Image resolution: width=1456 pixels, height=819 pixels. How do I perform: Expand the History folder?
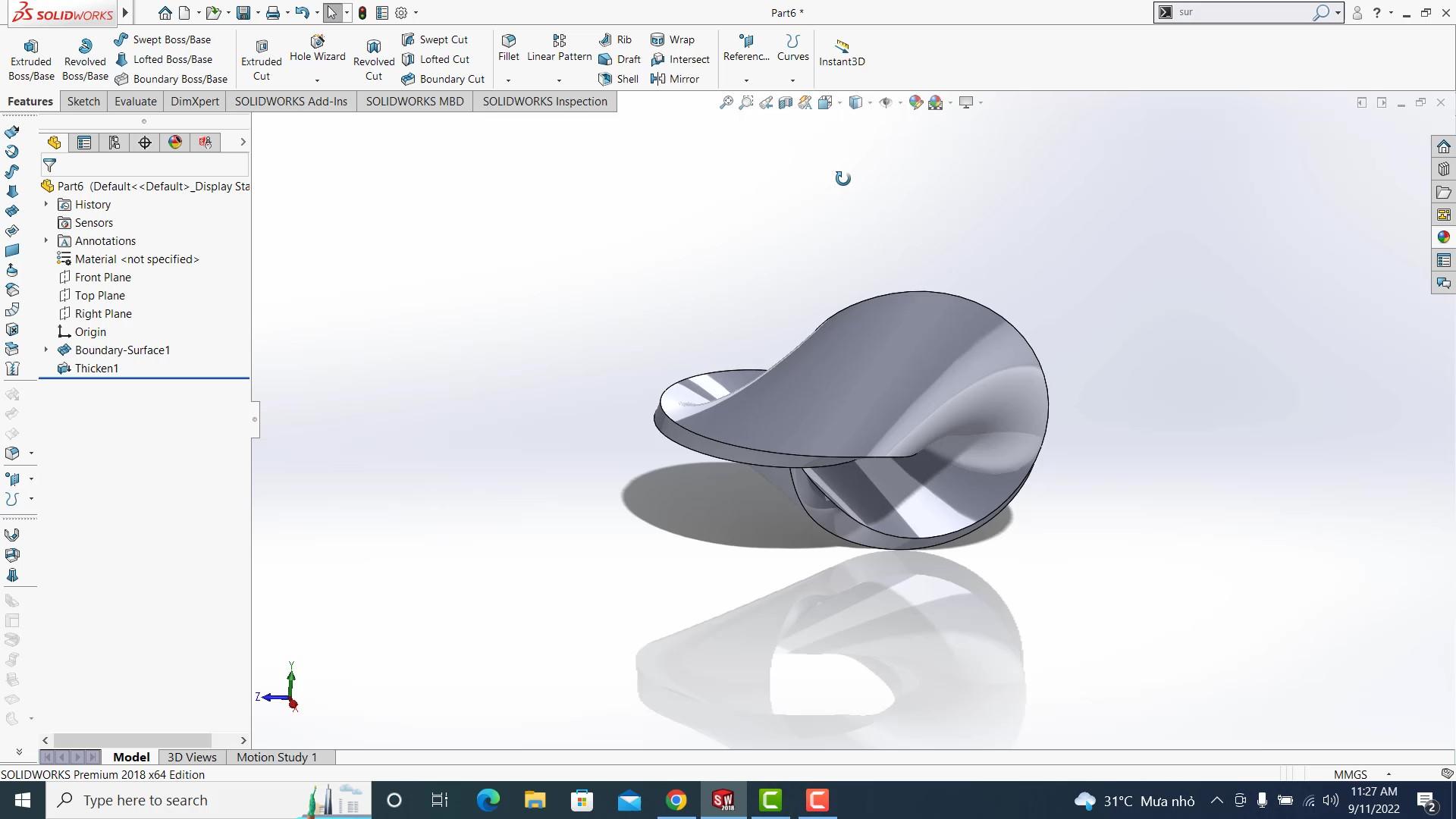pos(45,204)
